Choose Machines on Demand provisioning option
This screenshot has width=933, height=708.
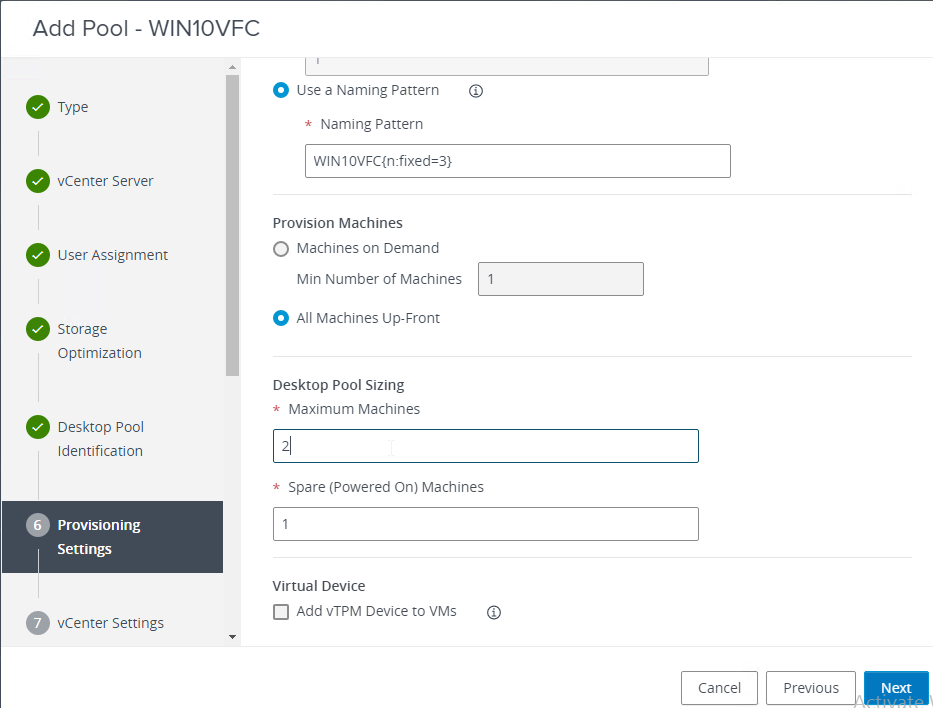pos(281,249)
